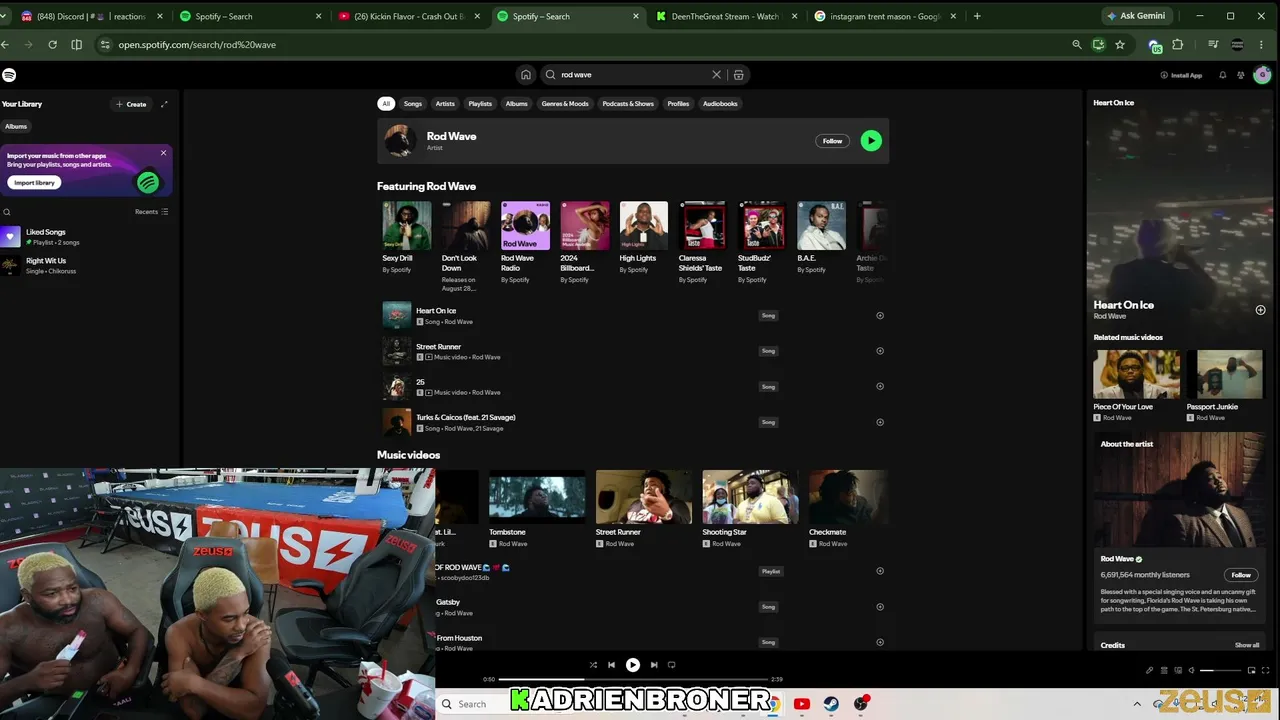This screenshot has height=720, width=1280.
Task: Add Heart On Ice row to Liked Songs
Action: (880, 316)
